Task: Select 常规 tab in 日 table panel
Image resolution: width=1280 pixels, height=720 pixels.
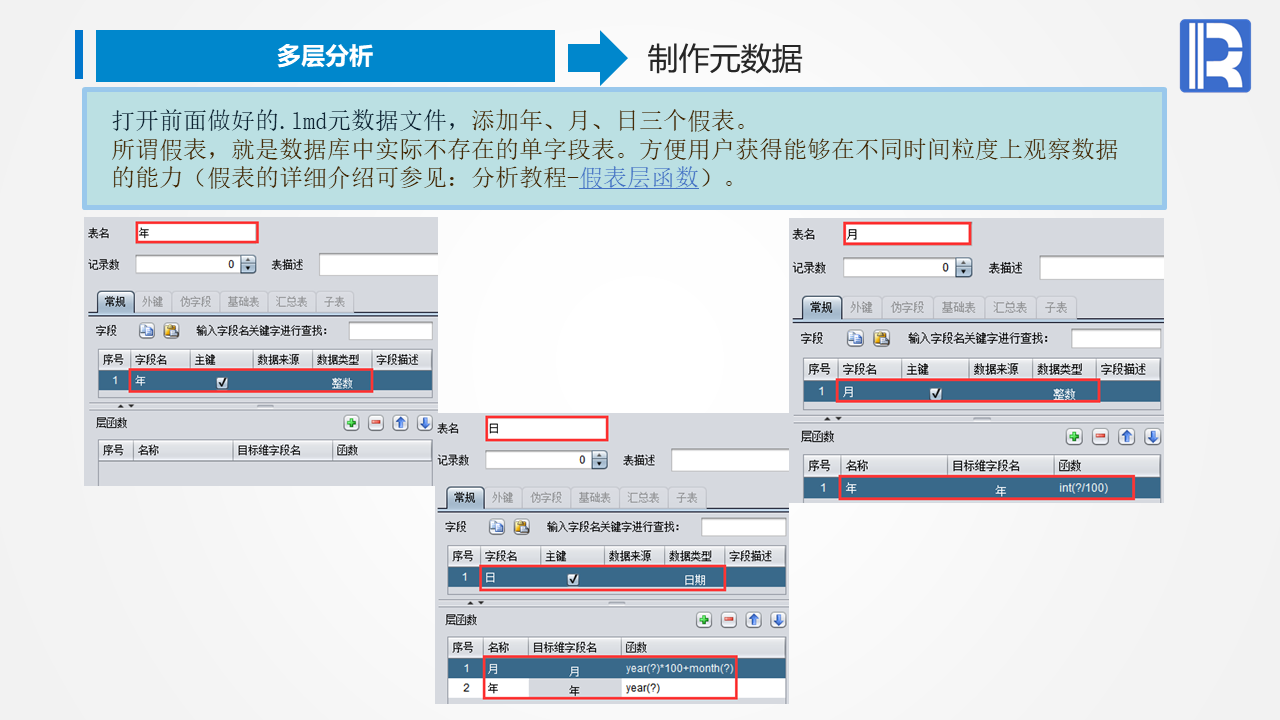Action: (x=465, y=497)
